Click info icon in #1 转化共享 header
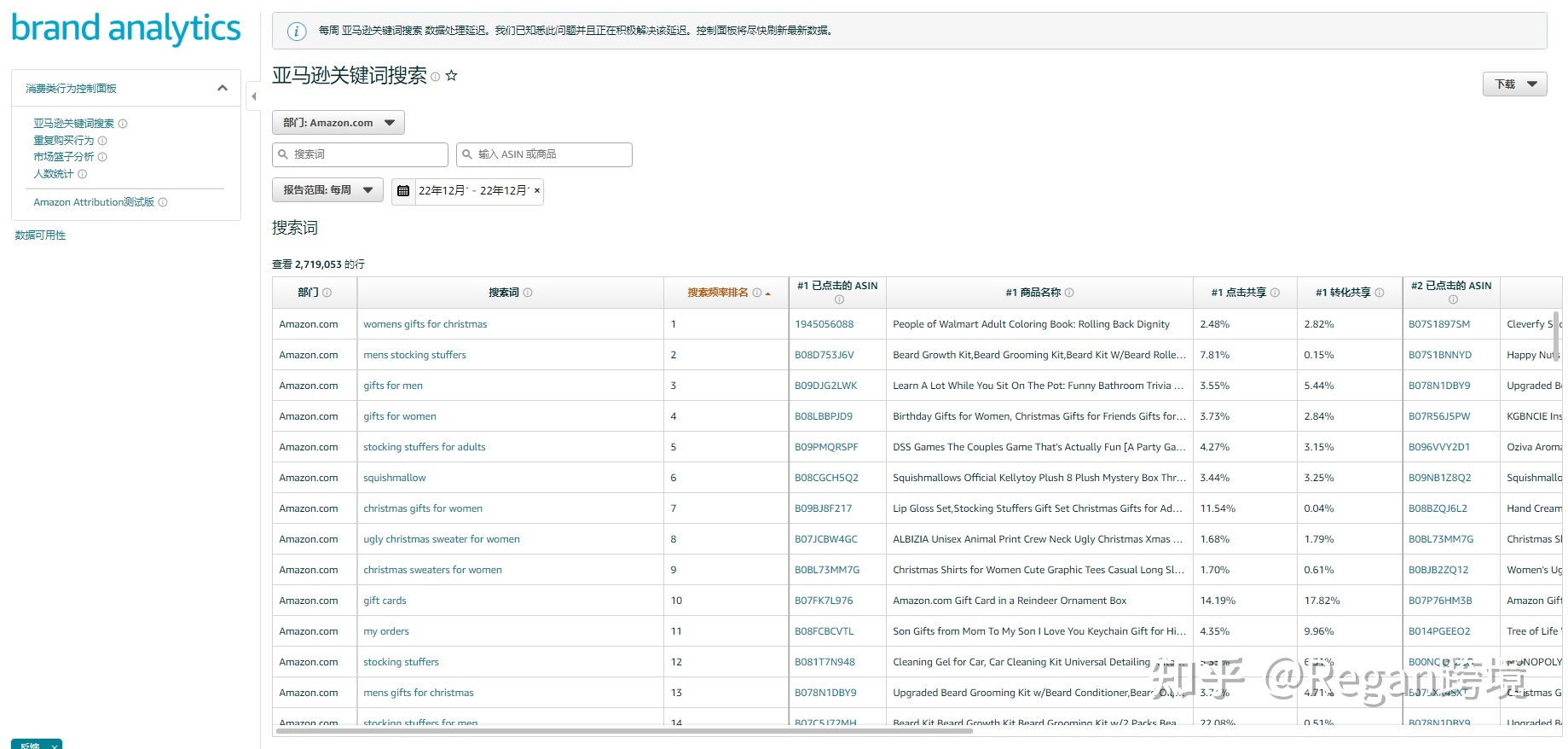This screenshot has width=1568, height=749. 1380,293
